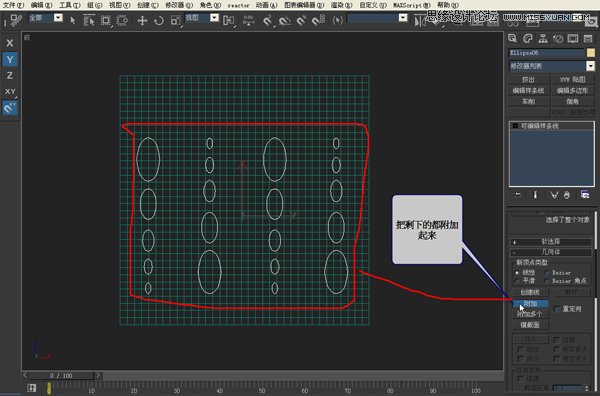Open the Modify command panel tab
Screen dimensions: 600x396
(528, 38)
